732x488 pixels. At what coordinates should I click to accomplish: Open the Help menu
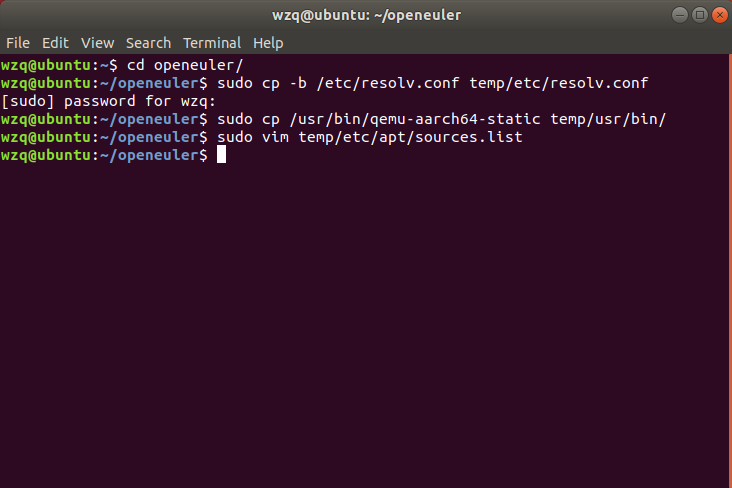click(x=268, y=43)
